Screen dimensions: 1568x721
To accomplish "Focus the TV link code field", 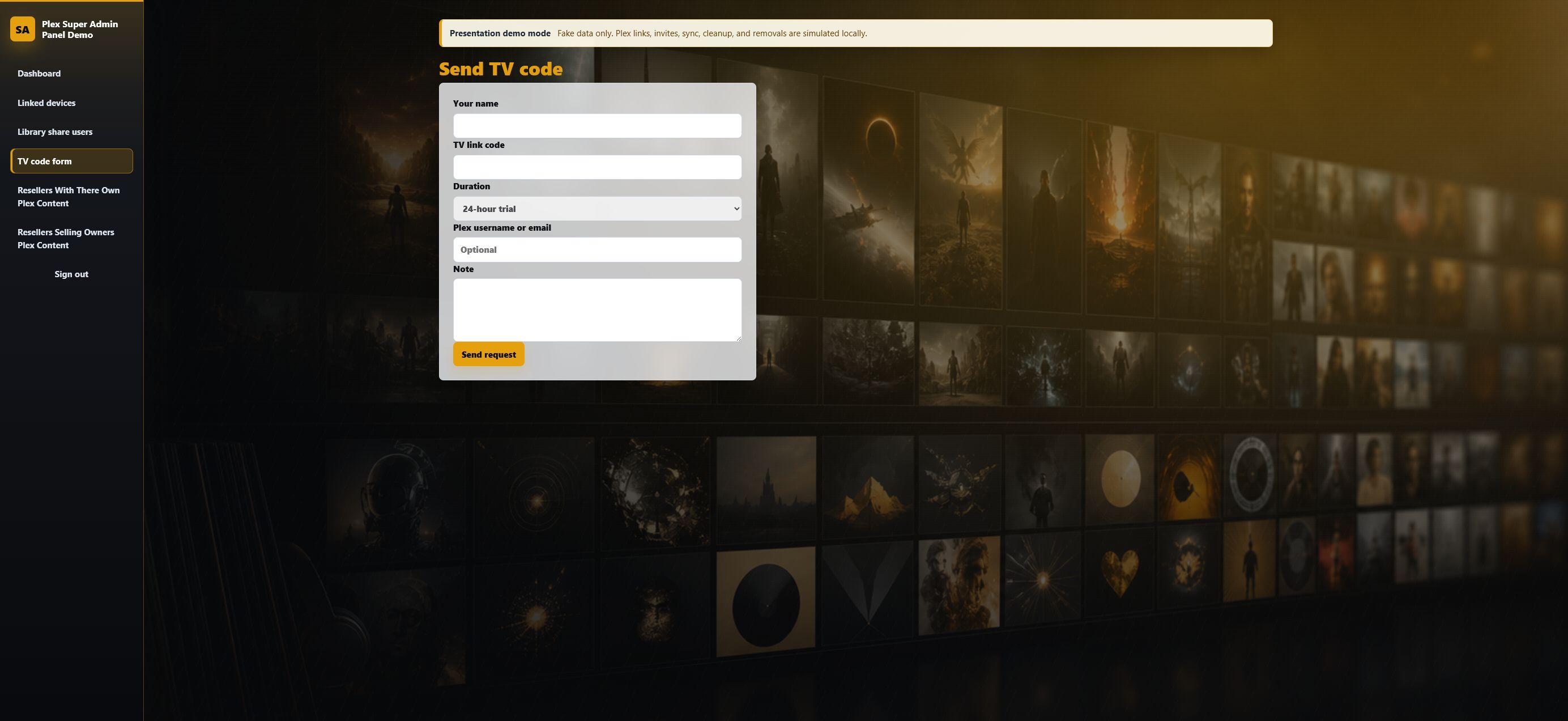I will (x=597, y=167).
